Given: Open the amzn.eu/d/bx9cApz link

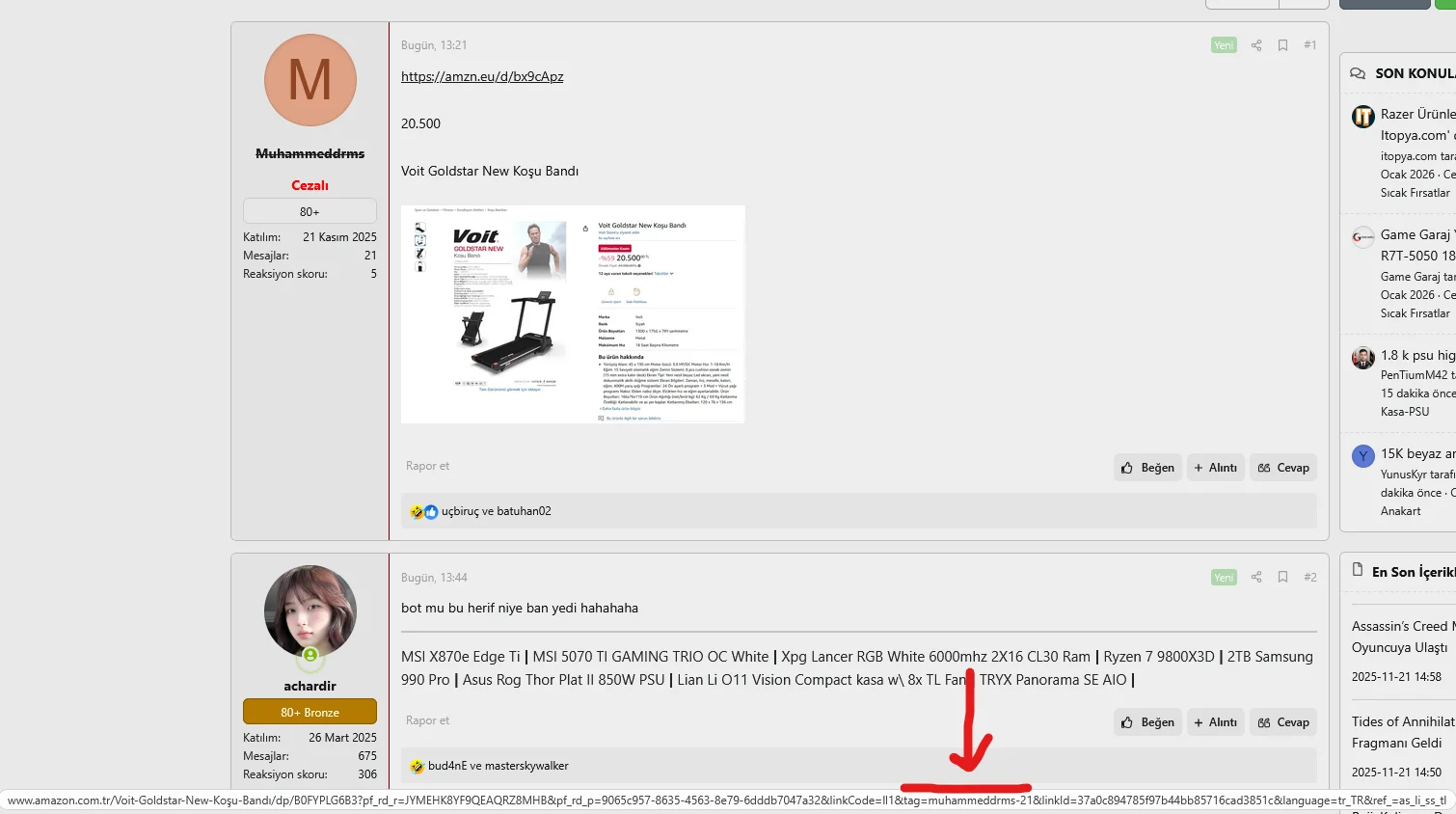Looking at the screenshot, I should [x=482, y=77].
